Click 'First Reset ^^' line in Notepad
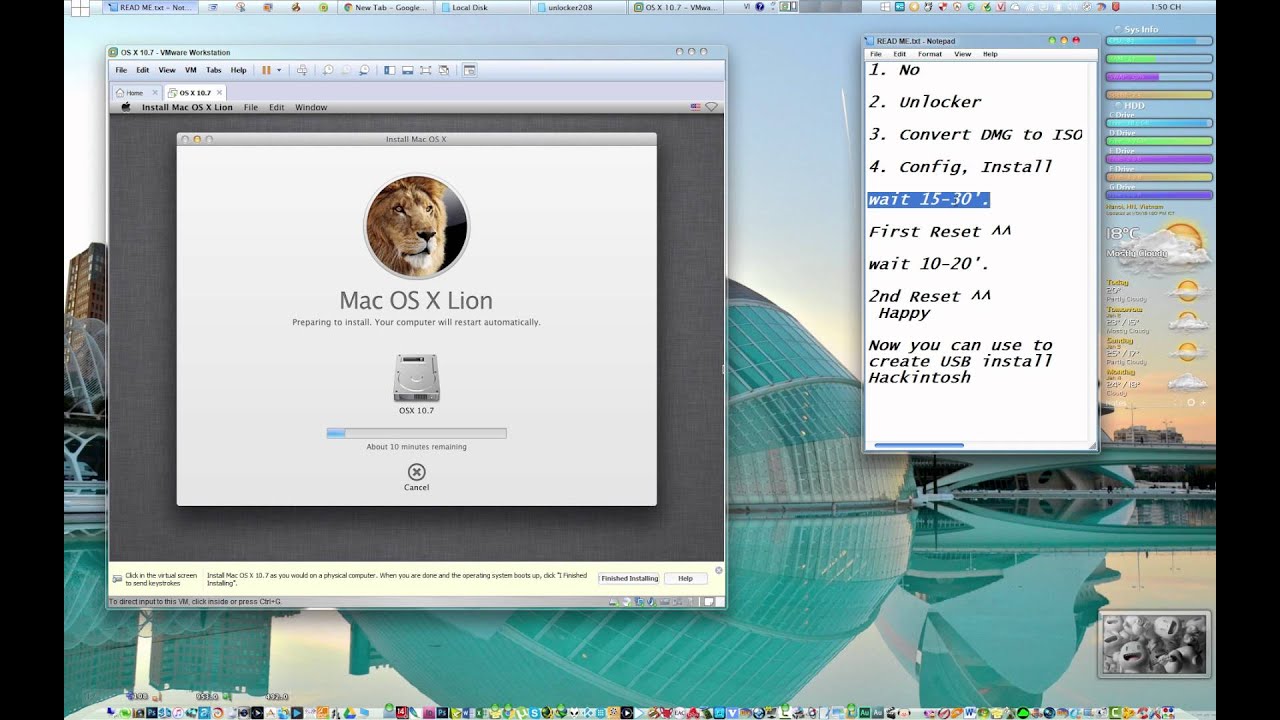The height and width of the screenshot is (720, 1280). (x=940, y=231)
